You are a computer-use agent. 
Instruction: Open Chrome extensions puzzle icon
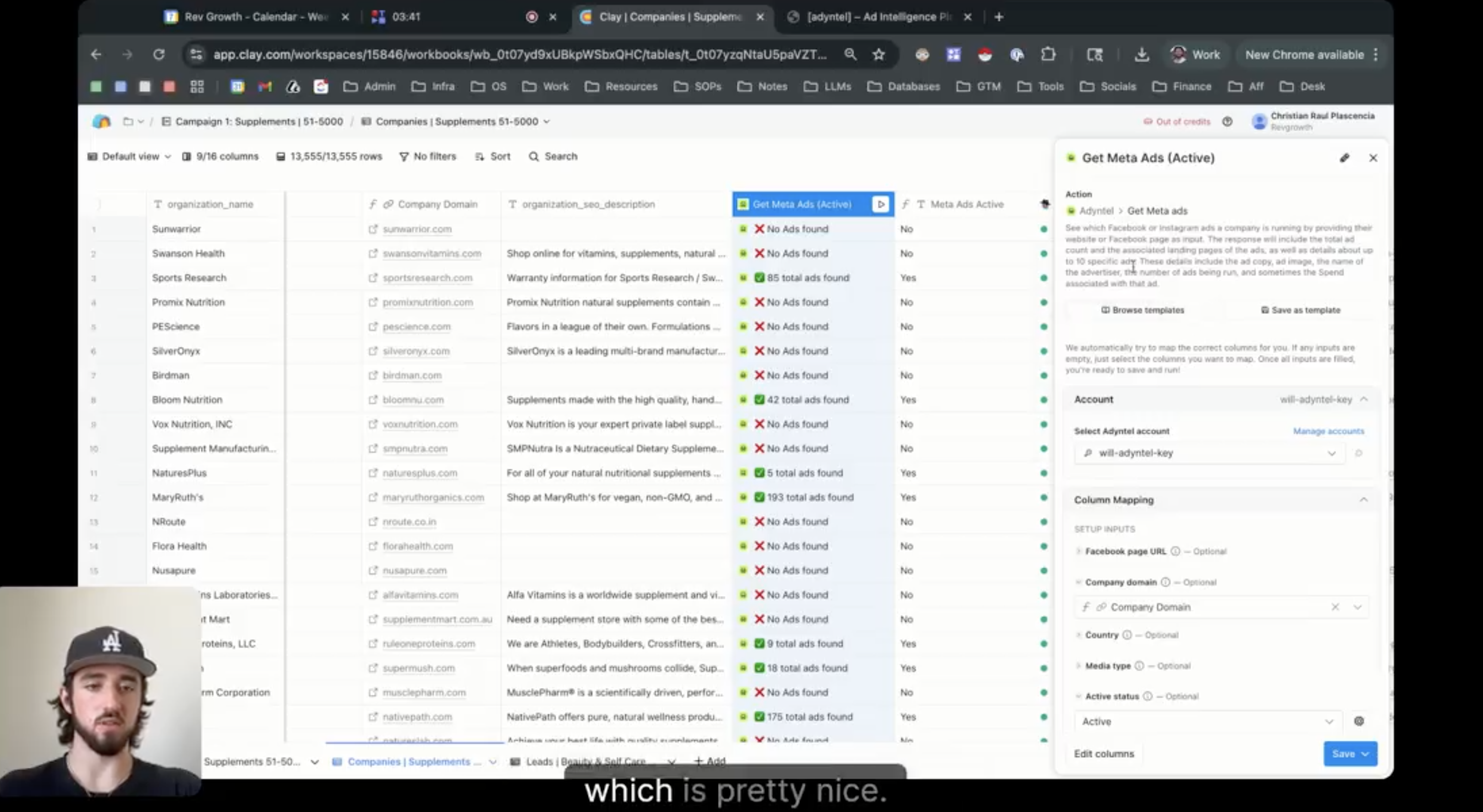[x=1048, y=55]
